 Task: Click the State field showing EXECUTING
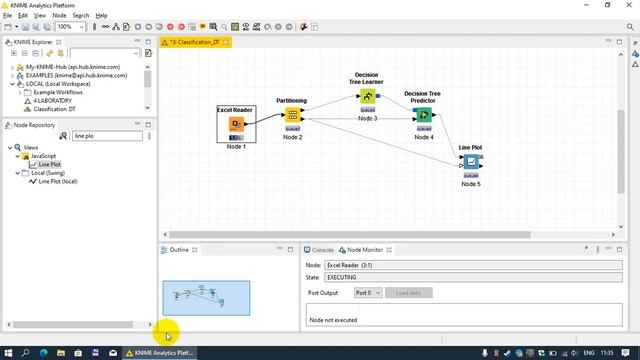coord(473,278)
